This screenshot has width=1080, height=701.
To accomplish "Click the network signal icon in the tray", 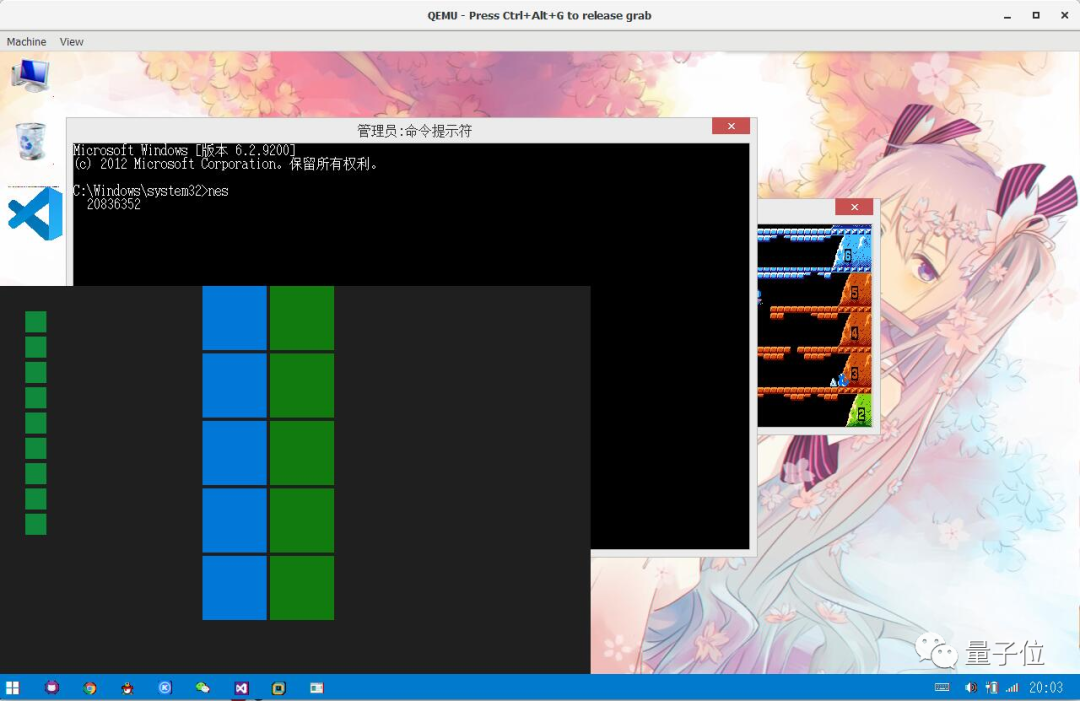I will pos(1010,688).
